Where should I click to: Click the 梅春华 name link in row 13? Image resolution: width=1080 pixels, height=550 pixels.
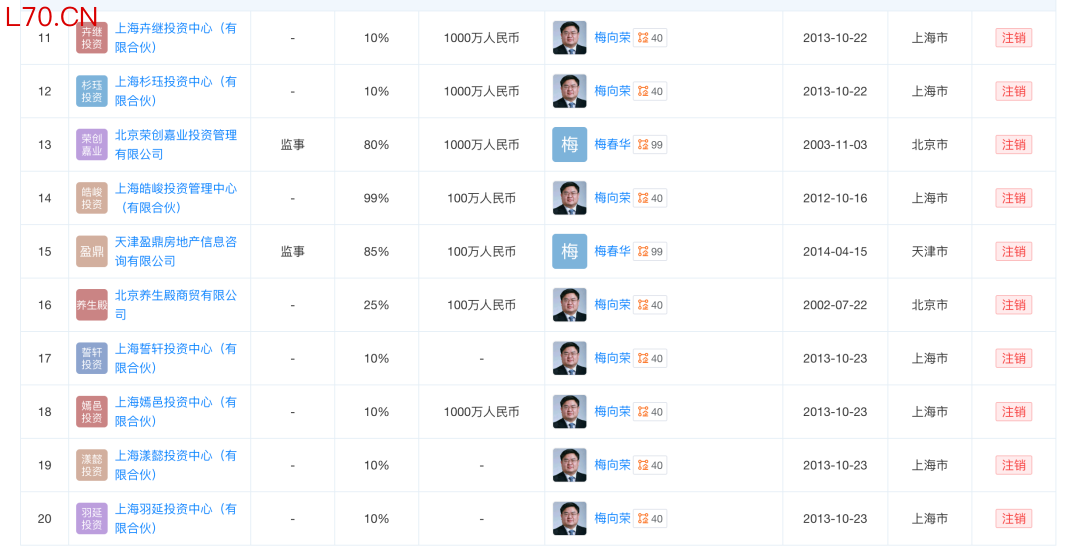tap(612, 145)
